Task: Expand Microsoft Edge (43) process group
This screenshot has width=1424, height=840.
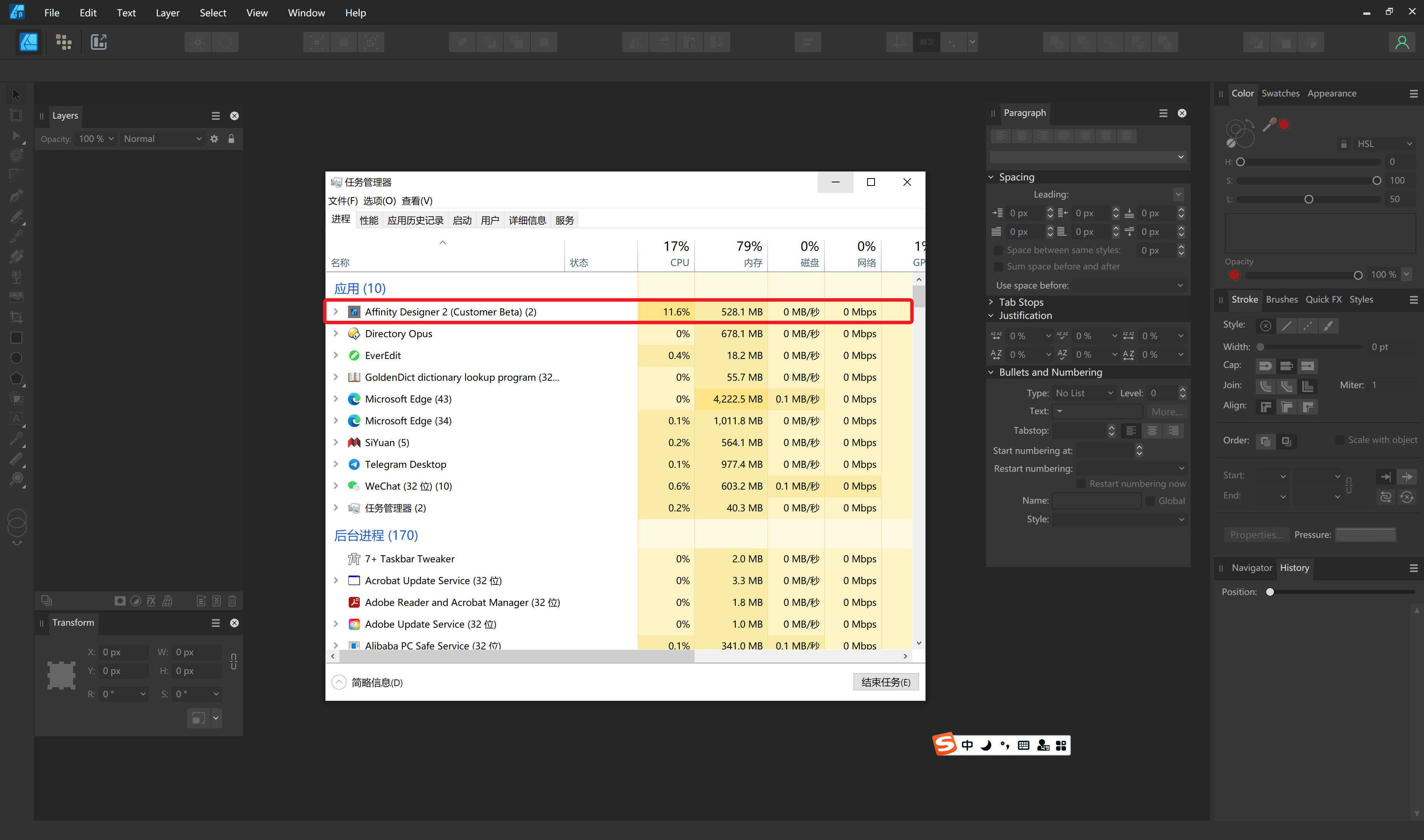Action: [x=336, y=399]
